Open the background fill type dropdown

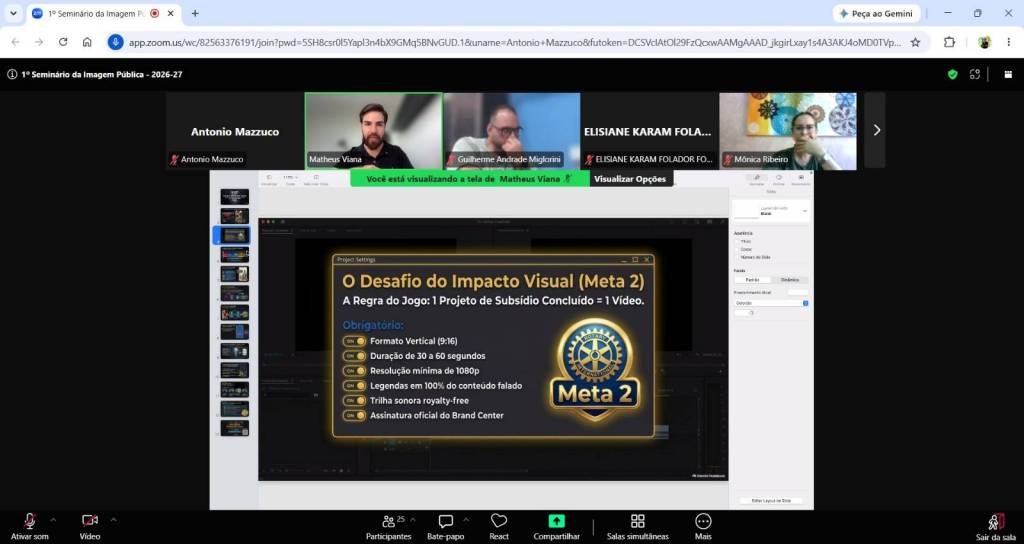pyautogui.click(x=771, y=303)
